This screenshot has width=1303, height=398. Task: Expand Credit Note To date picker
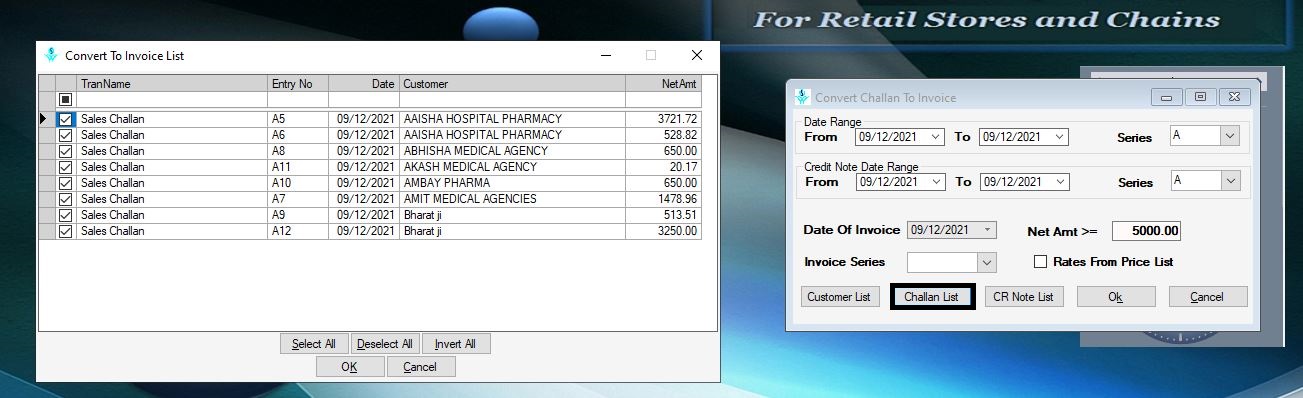pos(1060,182)
